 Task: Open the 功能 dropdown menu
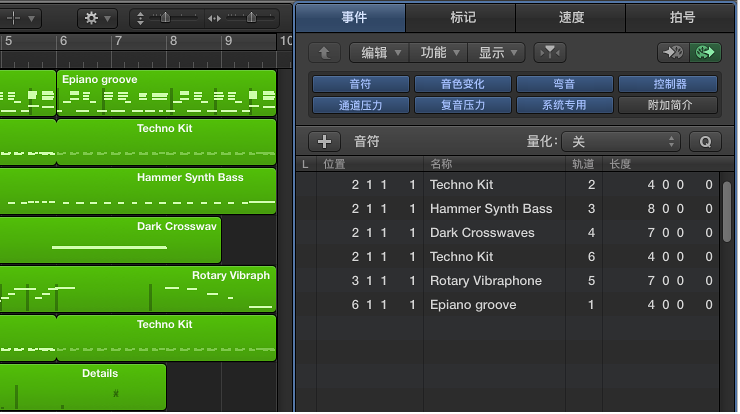tap(439, 53)
